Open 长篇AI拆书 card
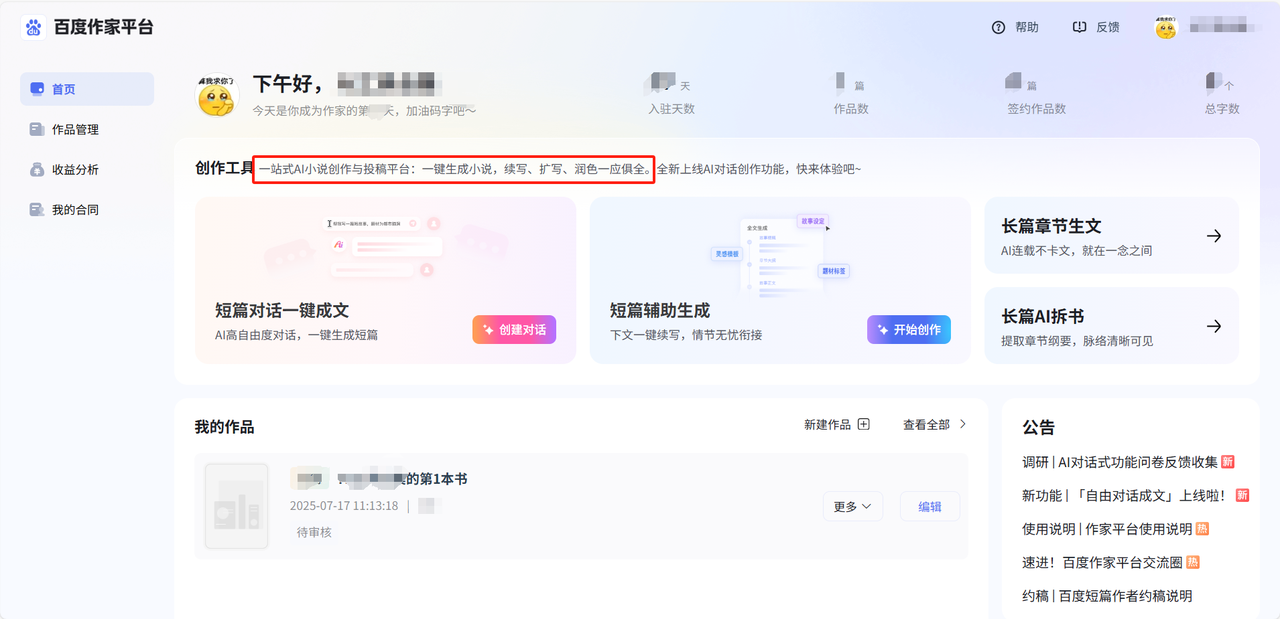1280x619 pixels. [1112, 326]
